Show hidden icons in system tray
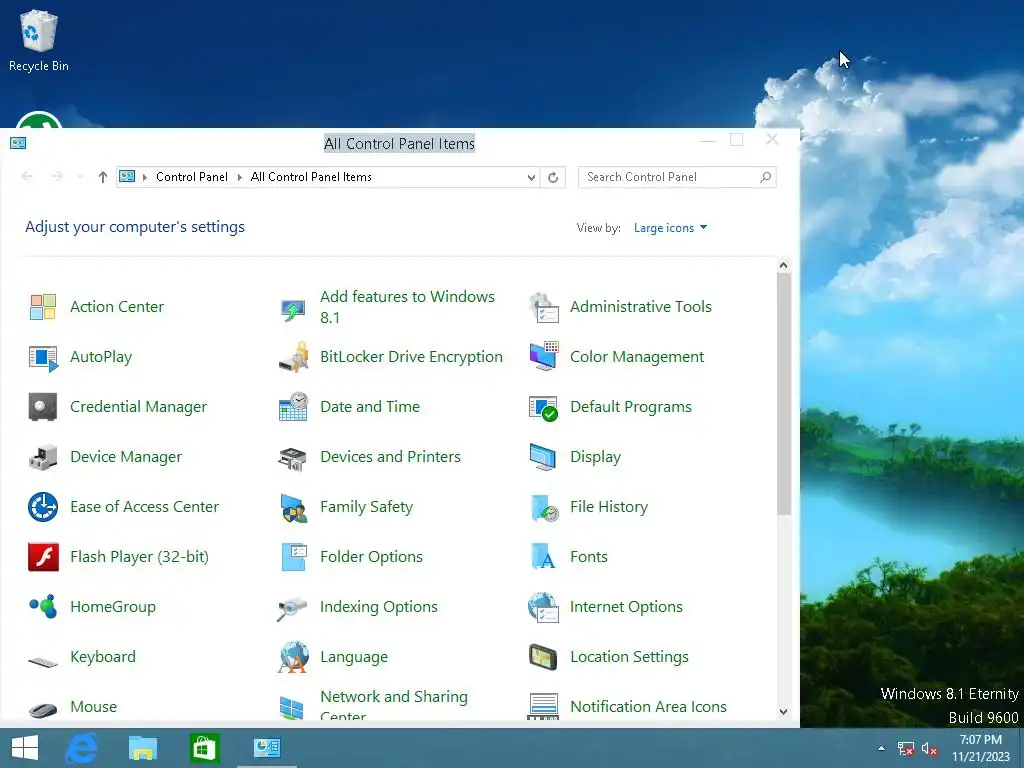 click(881, 748)
